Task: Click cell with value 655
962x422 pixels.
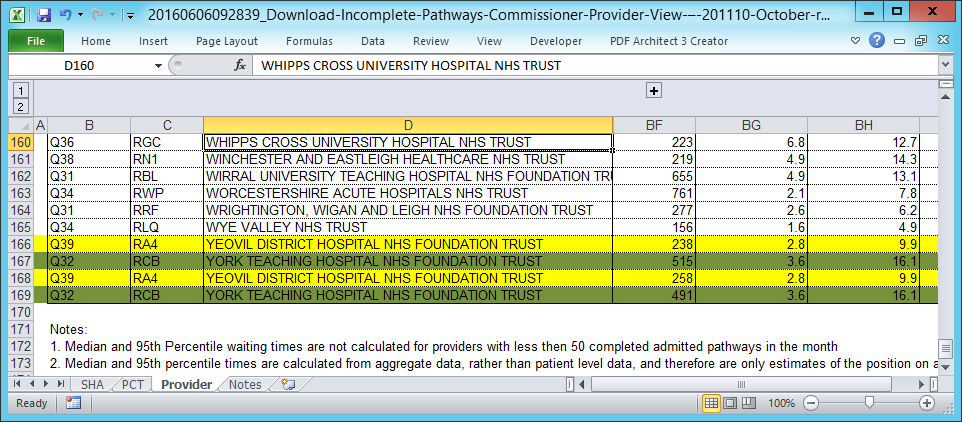Action: pos(654,176)
